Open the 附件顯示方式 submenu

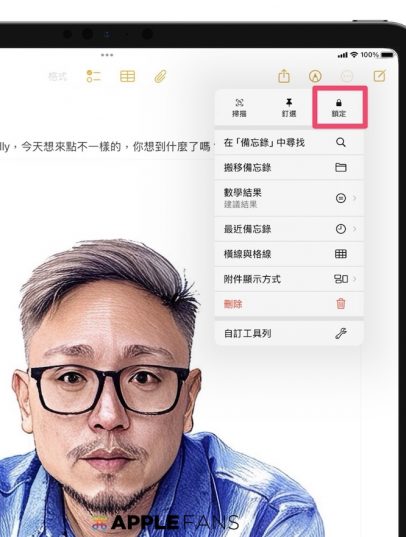click(x=288, y=279)
